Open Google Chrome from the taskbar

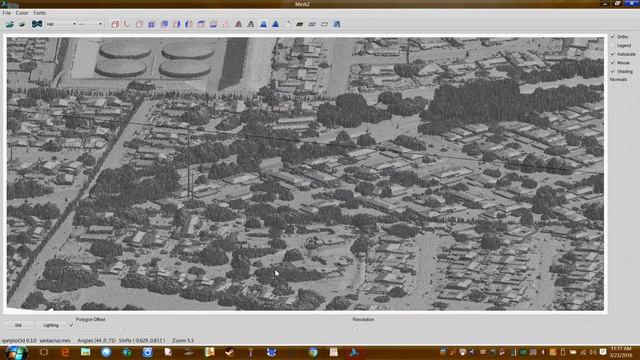313,352
